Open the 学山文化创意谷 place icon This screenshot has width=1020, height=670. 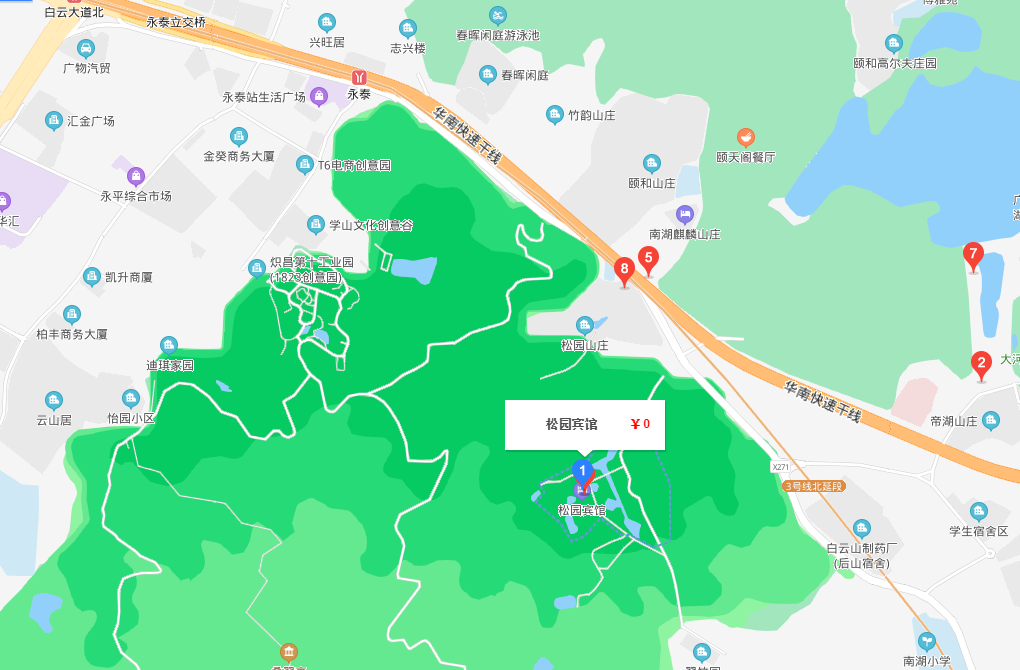[315, 225]
